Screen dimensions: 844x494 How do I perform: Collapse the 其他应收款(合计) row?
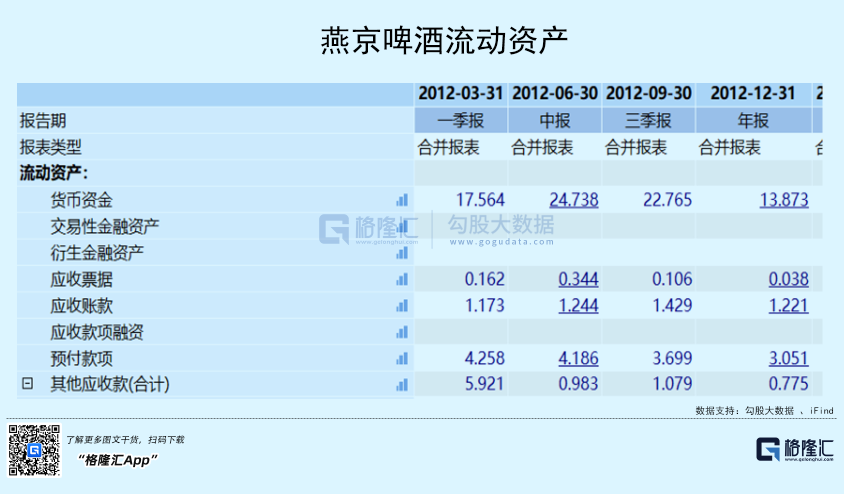27,383
